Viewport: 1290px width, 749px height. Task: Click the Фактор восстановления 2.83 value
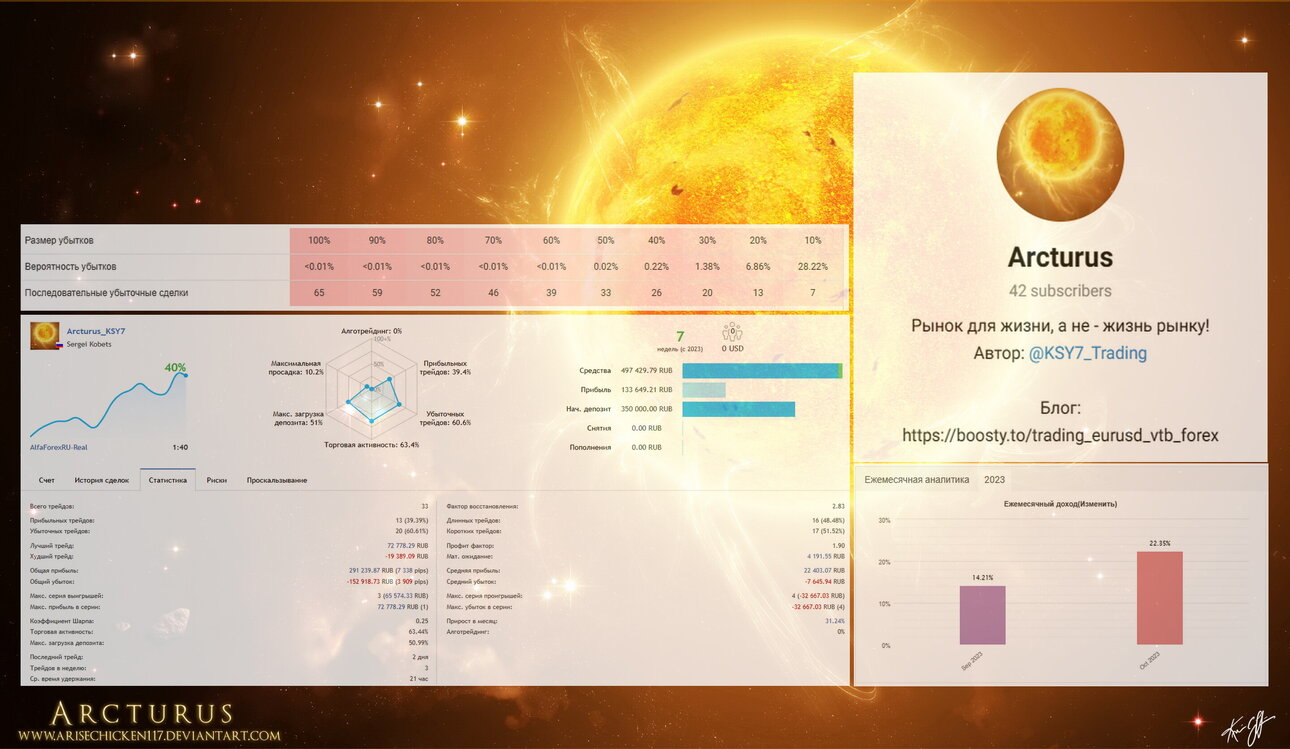[x=838, y=507]
